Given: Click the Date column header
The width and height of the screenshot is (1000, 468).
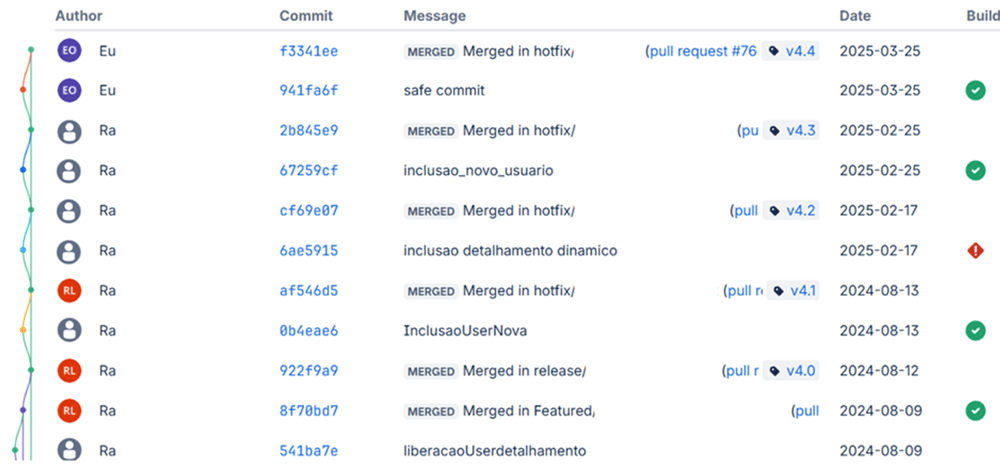Looking at the screenshot, I should (x=855, y=16).
